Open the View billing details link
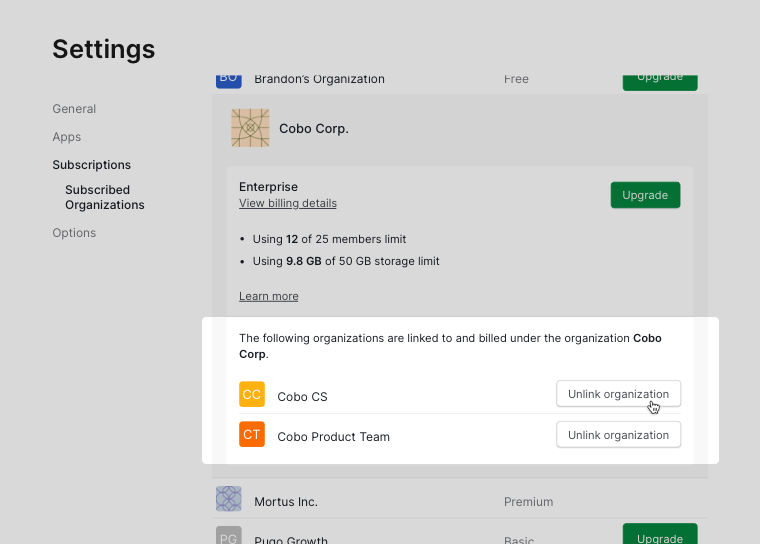The height and width of the screenshot is (544, 760). pyautogui.click(x=287, y=203)
